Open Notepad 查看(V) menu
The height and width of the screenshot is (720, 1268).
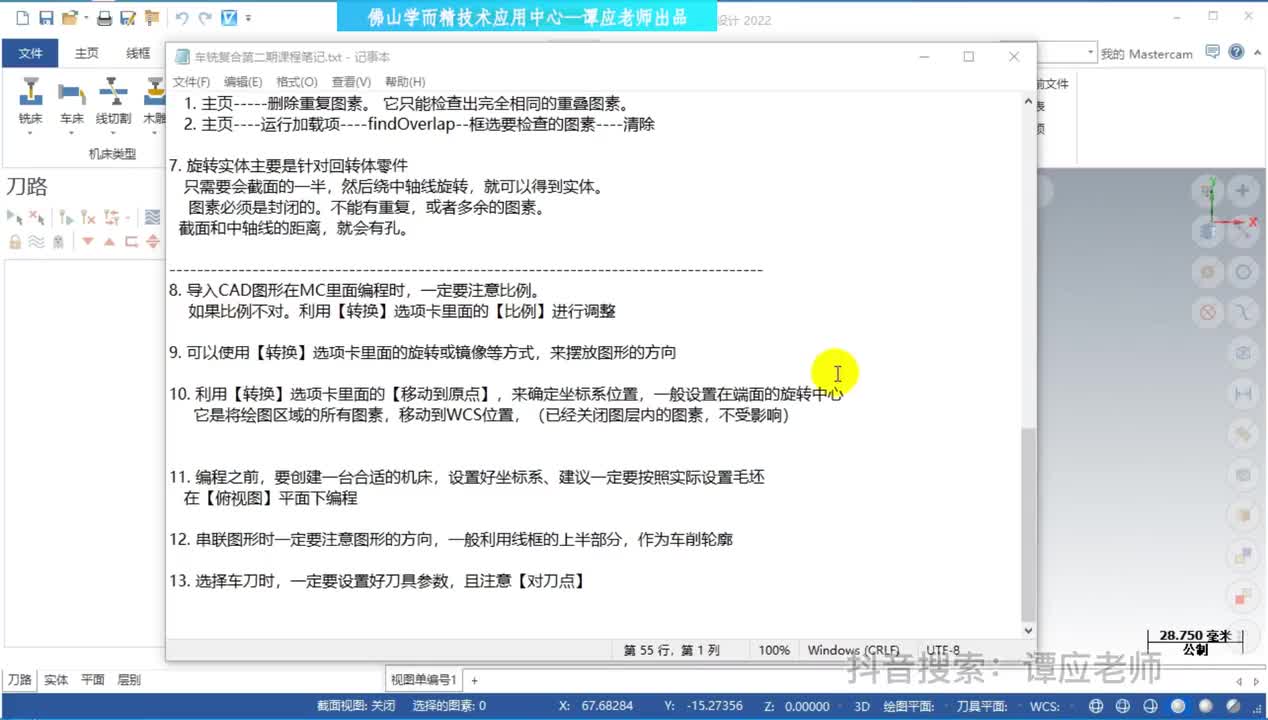(x=351, y=82)
